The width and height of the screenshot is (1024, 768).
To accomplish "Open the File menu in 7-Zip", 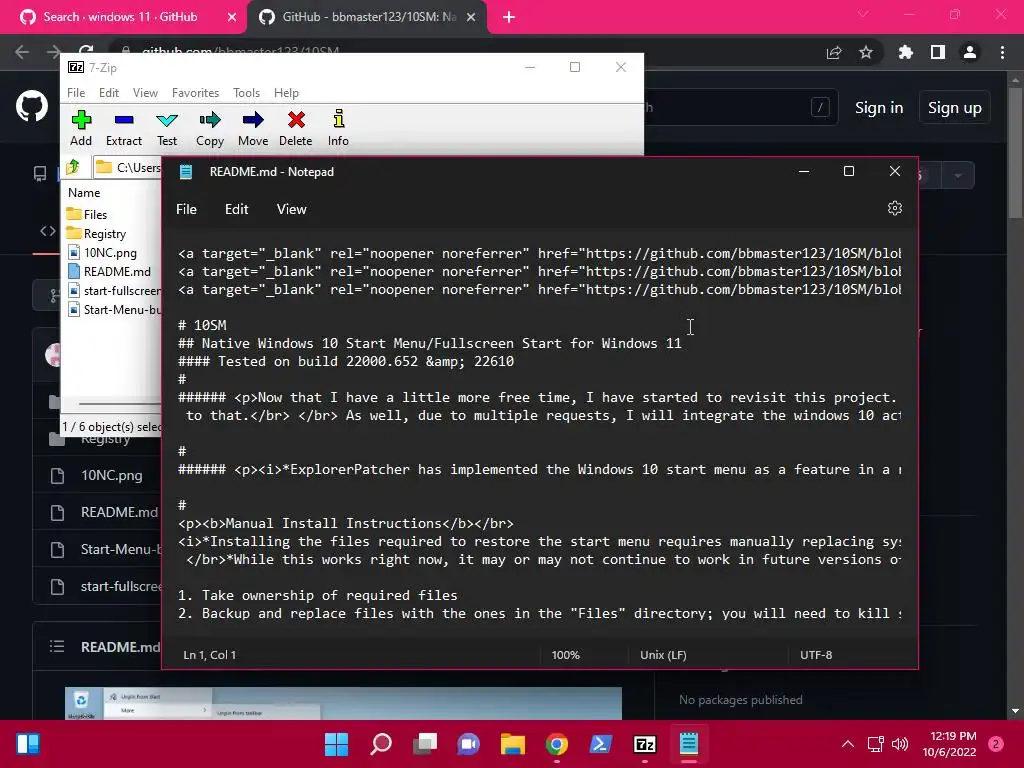I will tap(76, 93).
